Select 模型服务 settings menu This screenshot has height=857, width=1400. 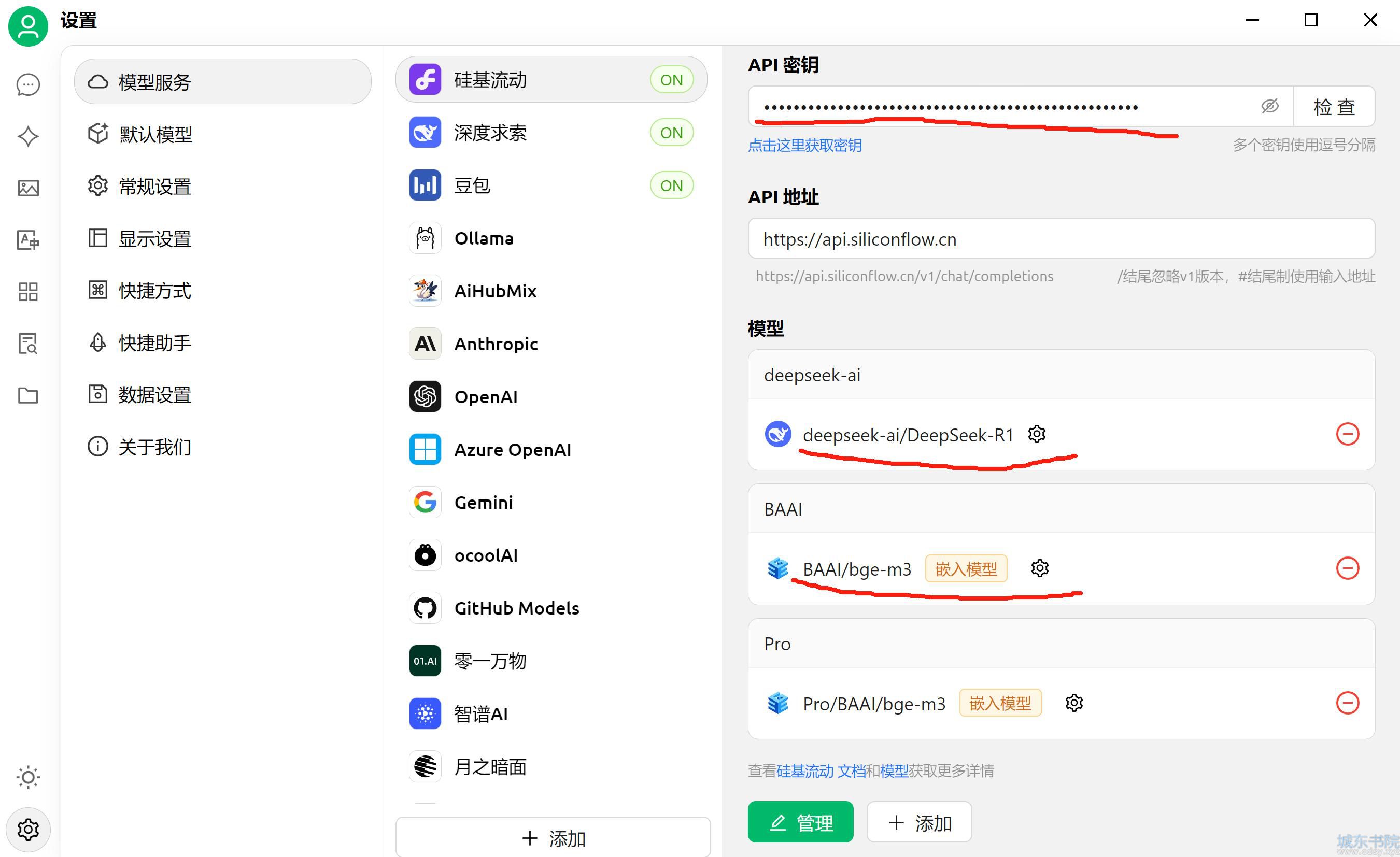click(223, 82)
